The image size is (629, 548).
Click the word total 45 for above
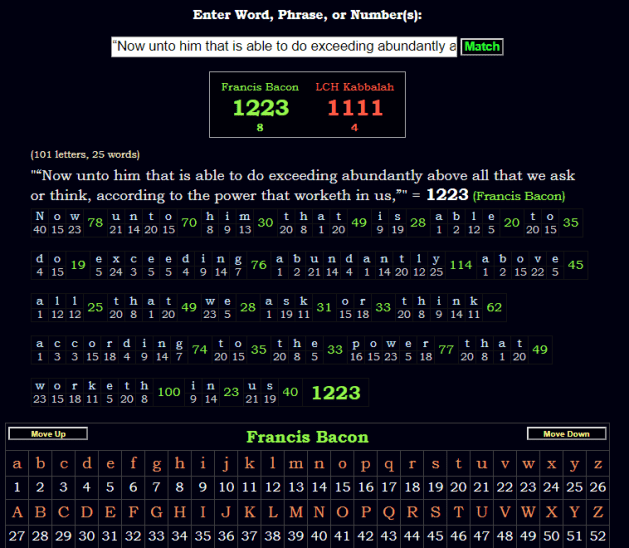click(575, 265)
